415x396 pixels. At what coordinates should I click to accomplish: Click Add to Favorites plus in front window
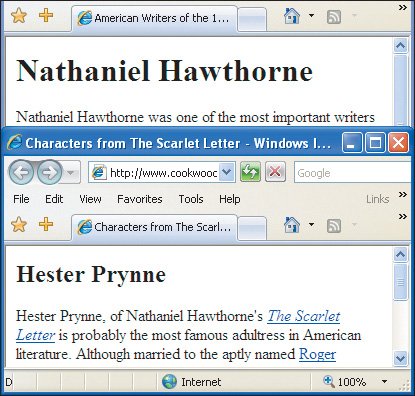(x=46, y=224)
